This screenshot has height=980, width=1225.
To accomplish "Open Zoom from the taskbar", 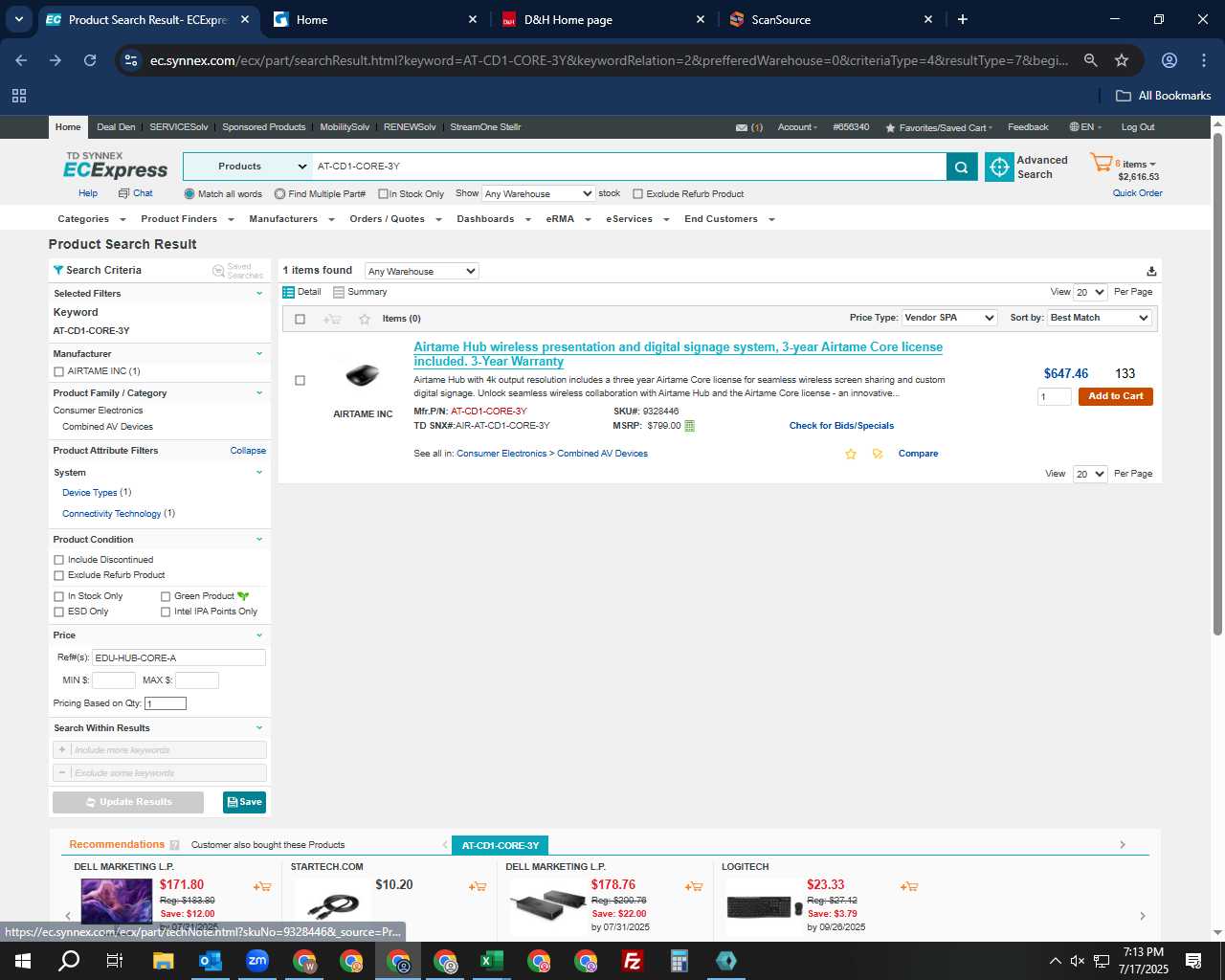I will tap(257, 961).
